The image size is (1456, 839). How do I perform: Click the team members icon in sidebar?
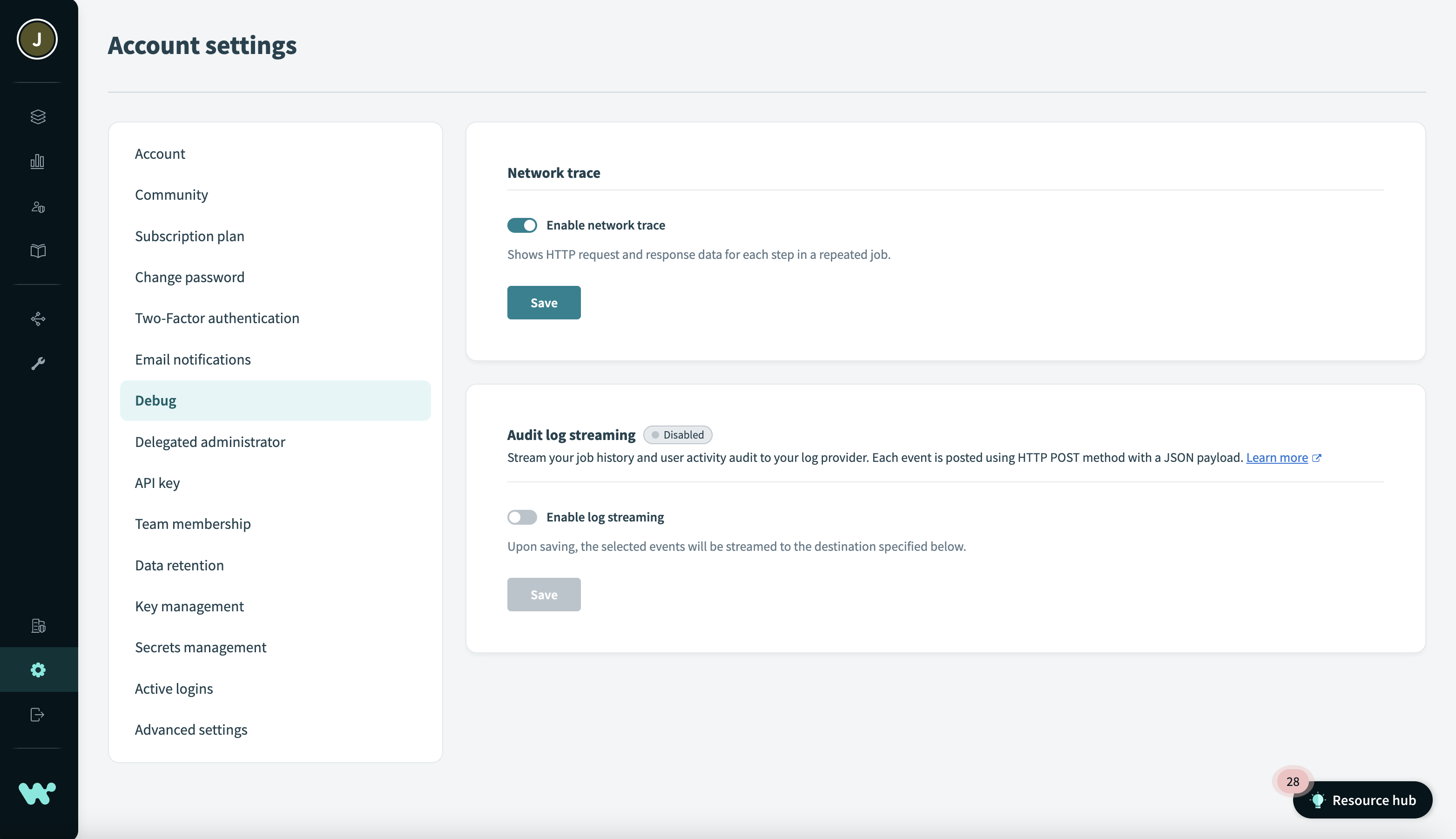pos(38,207)
